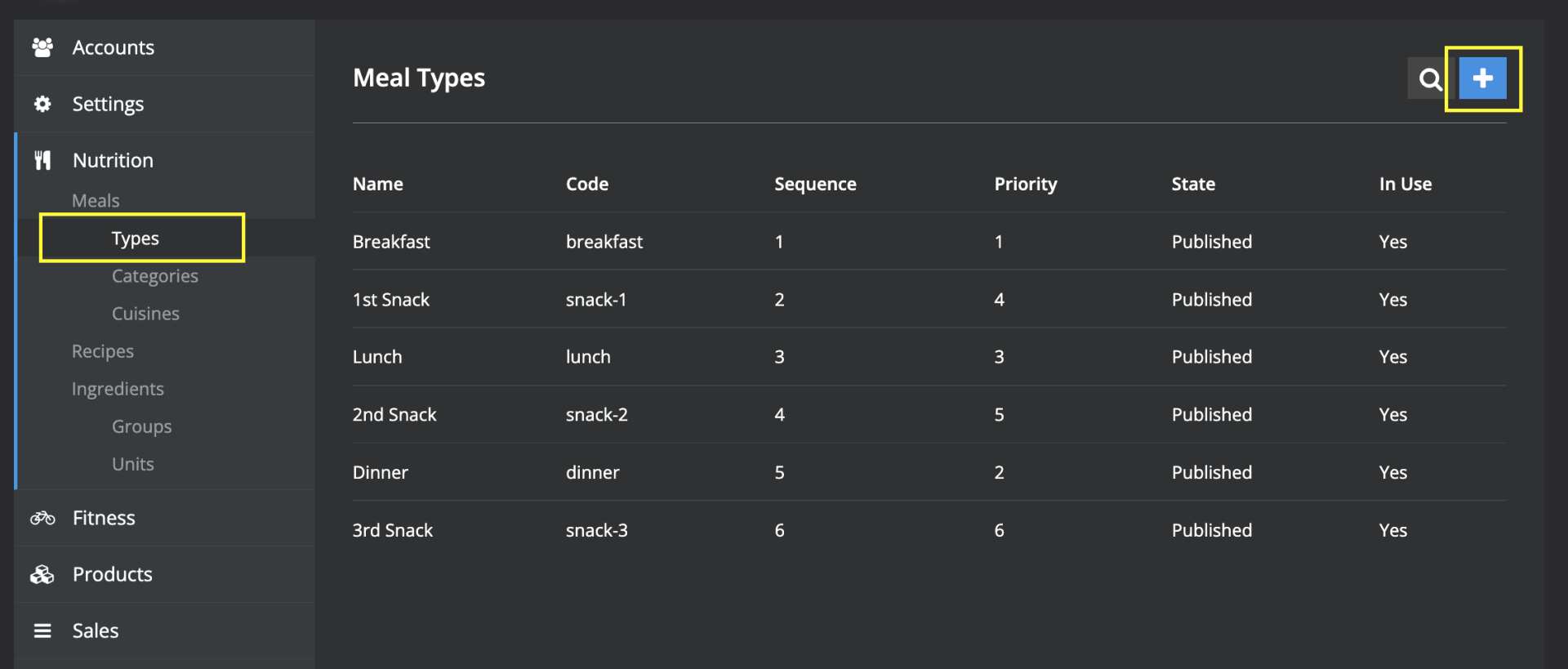Click the Nutrition fork and knife icon
1568x669 pixels.
pyautogui.click(x=42, y=160)
